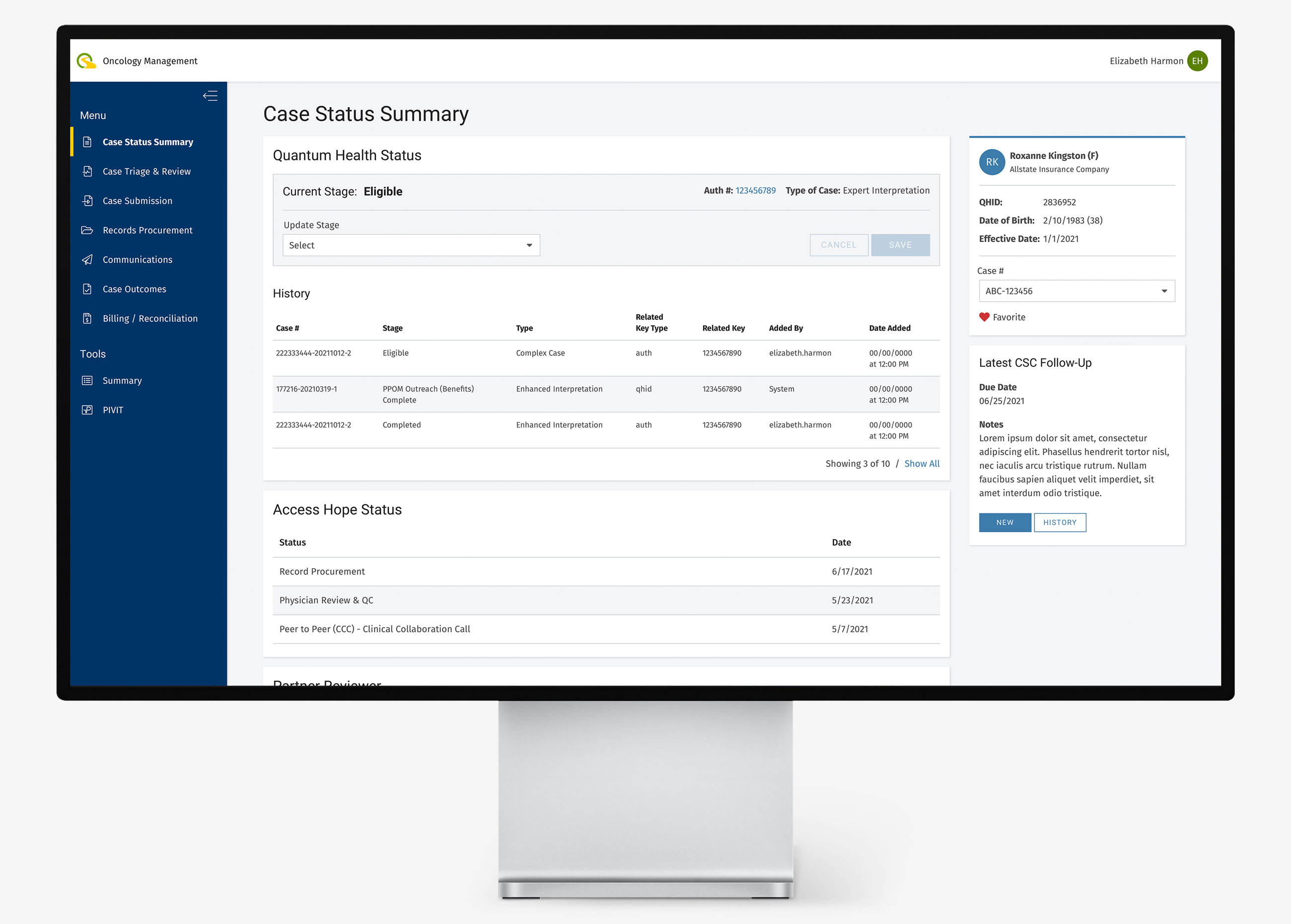The image size is (1291, 924).
Task: Click the Records Procurement folder icon
Action: pos(87,230)
